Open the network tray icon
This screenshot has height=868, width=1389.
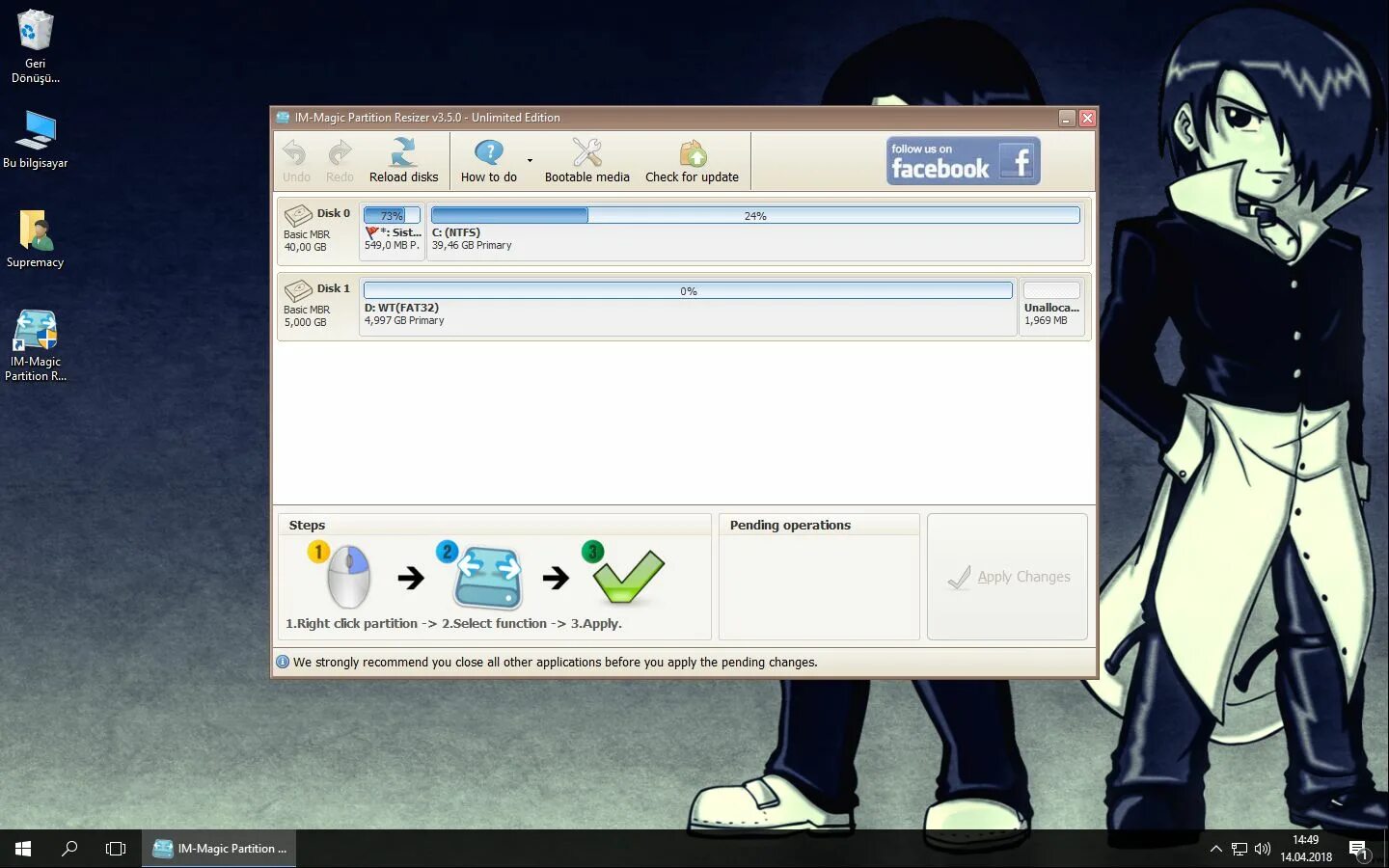[x=1239, y=849]
